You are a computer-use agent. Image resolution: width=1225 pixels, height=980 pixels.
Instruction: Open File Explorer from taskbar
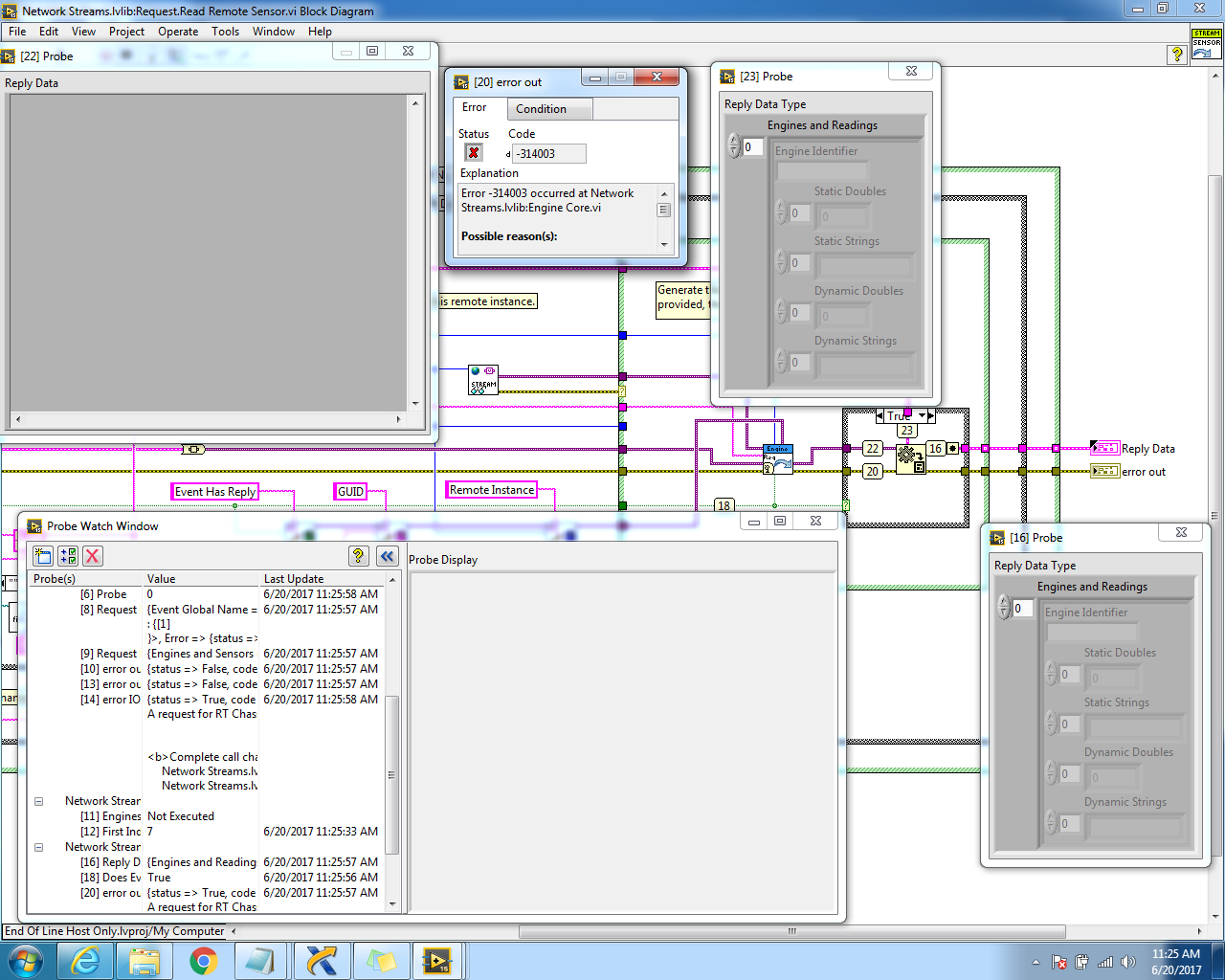(x=145, y=961)
